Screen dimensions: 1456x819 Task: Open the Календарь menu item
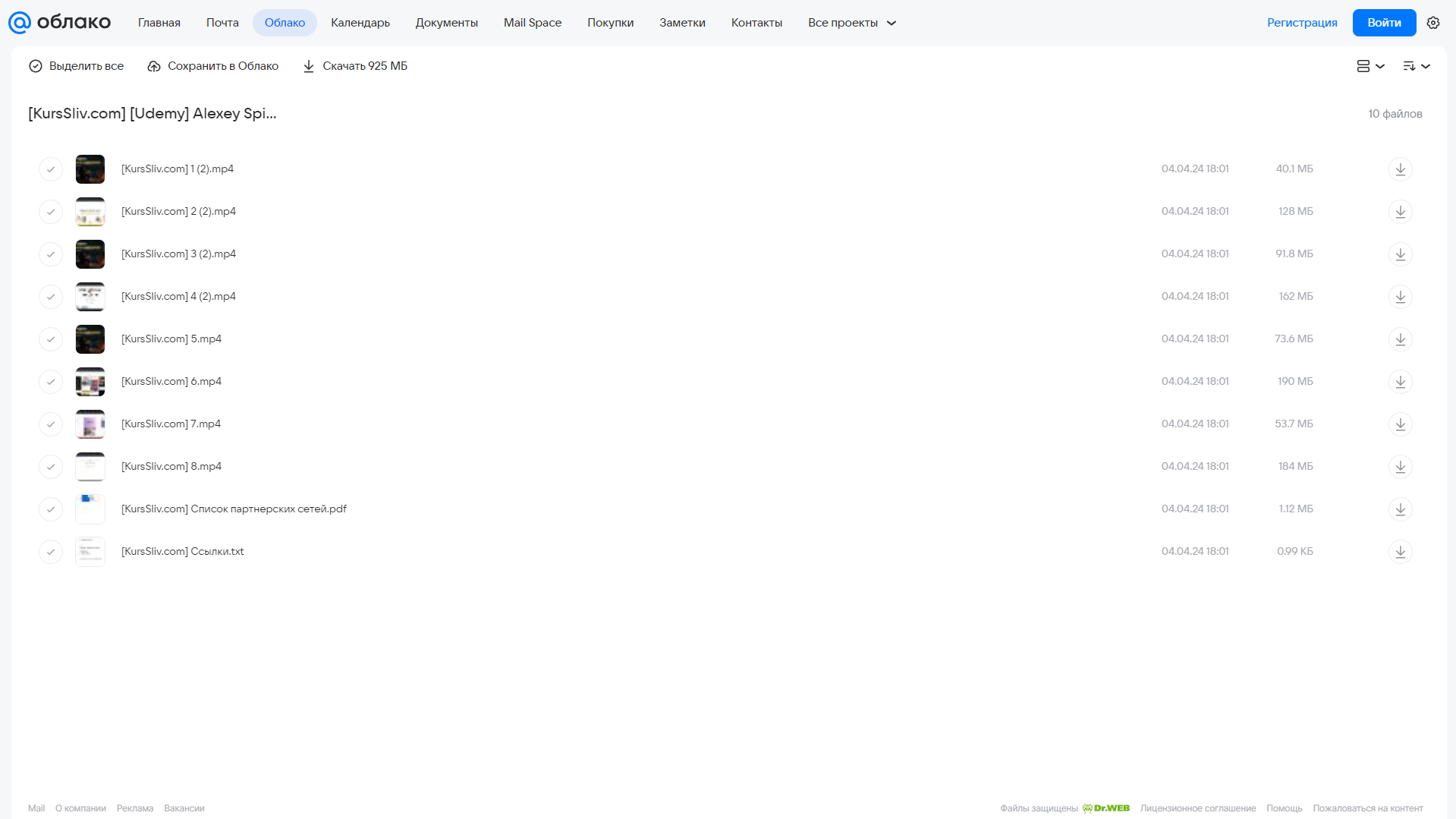360,23
